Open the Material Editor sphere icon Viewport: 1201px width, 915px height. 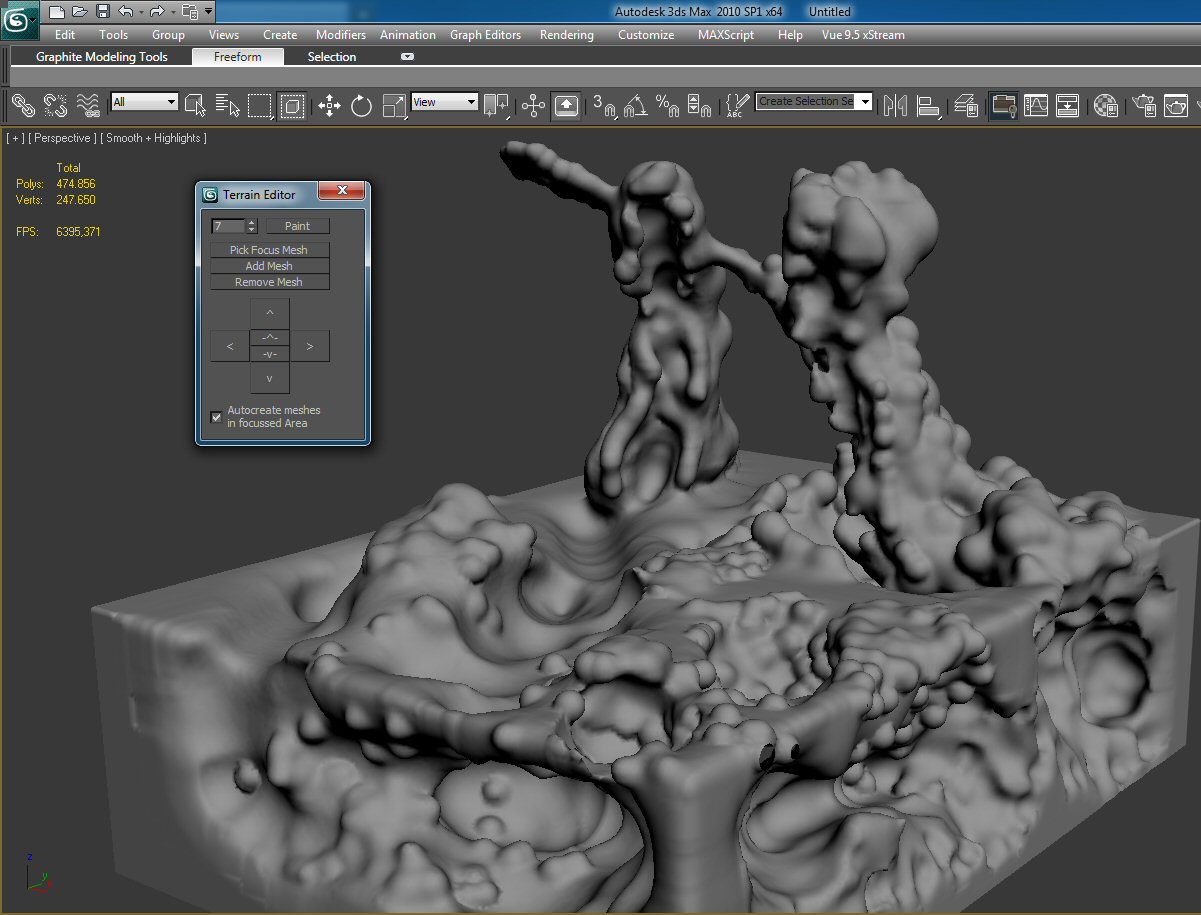pyautogui.click(x=1105, y=104)
